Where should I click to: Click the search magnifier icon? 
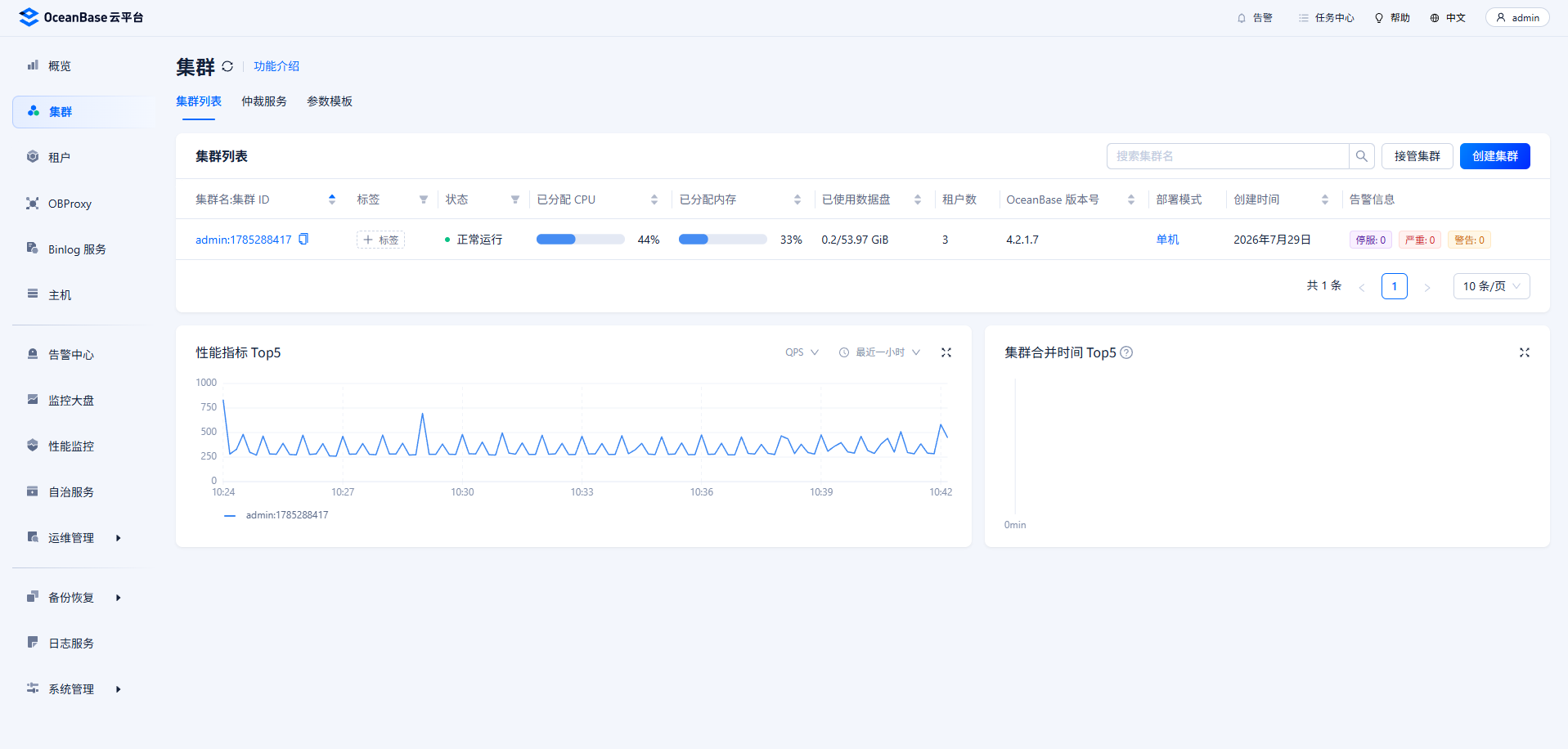1361,156
